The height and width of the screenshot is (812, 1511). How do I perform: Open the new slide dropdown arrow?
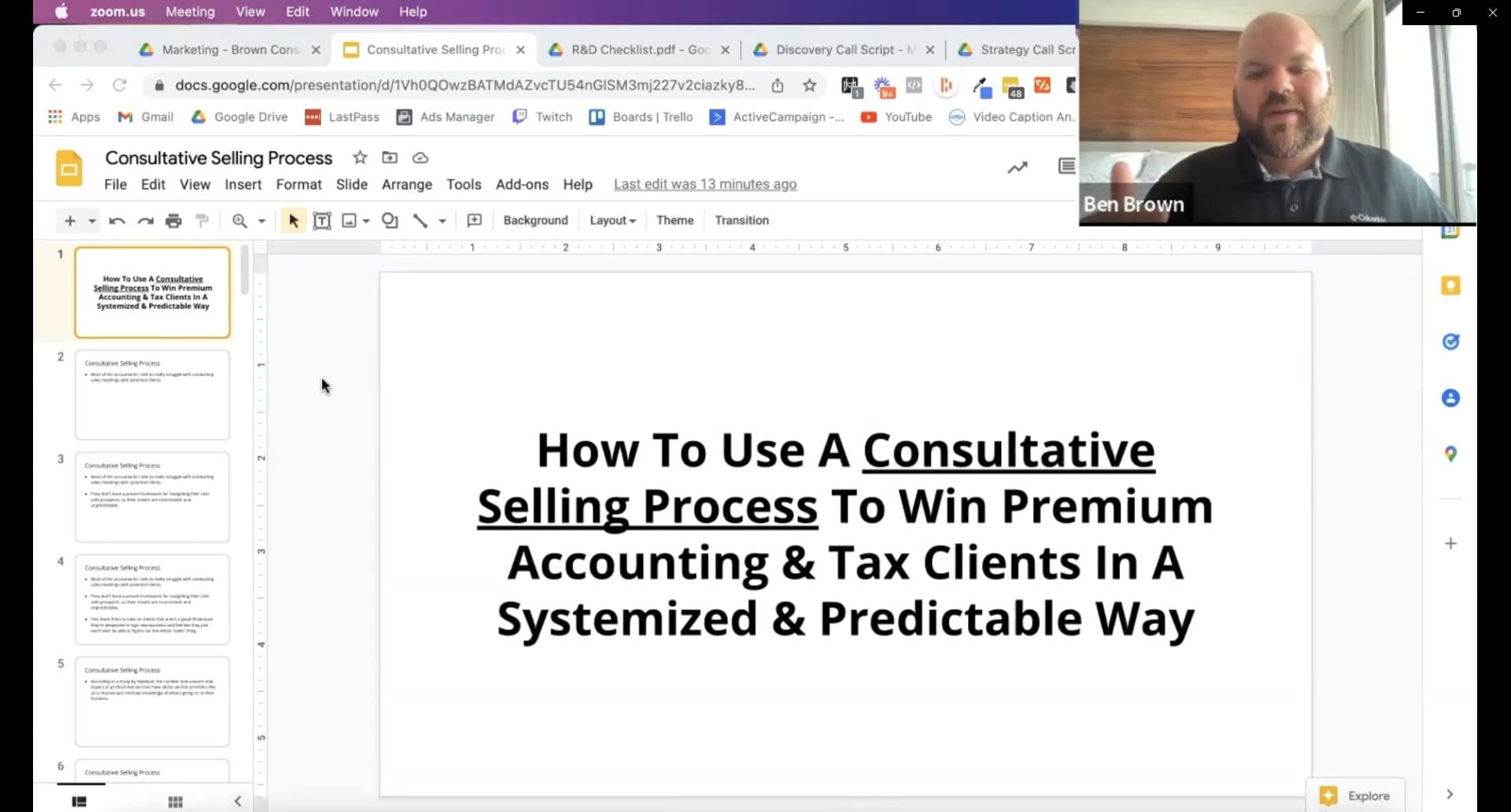click(92, 220)
